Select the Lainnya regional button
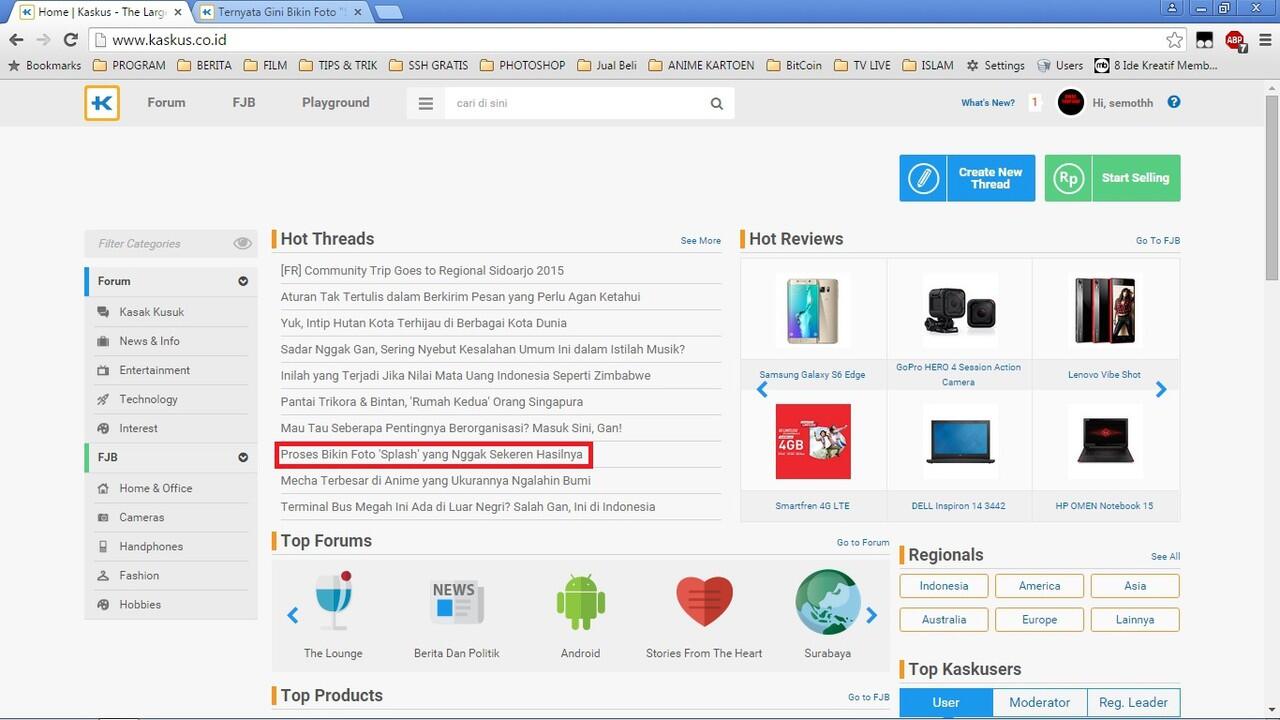1280x720 pixels. [1135, 620]
